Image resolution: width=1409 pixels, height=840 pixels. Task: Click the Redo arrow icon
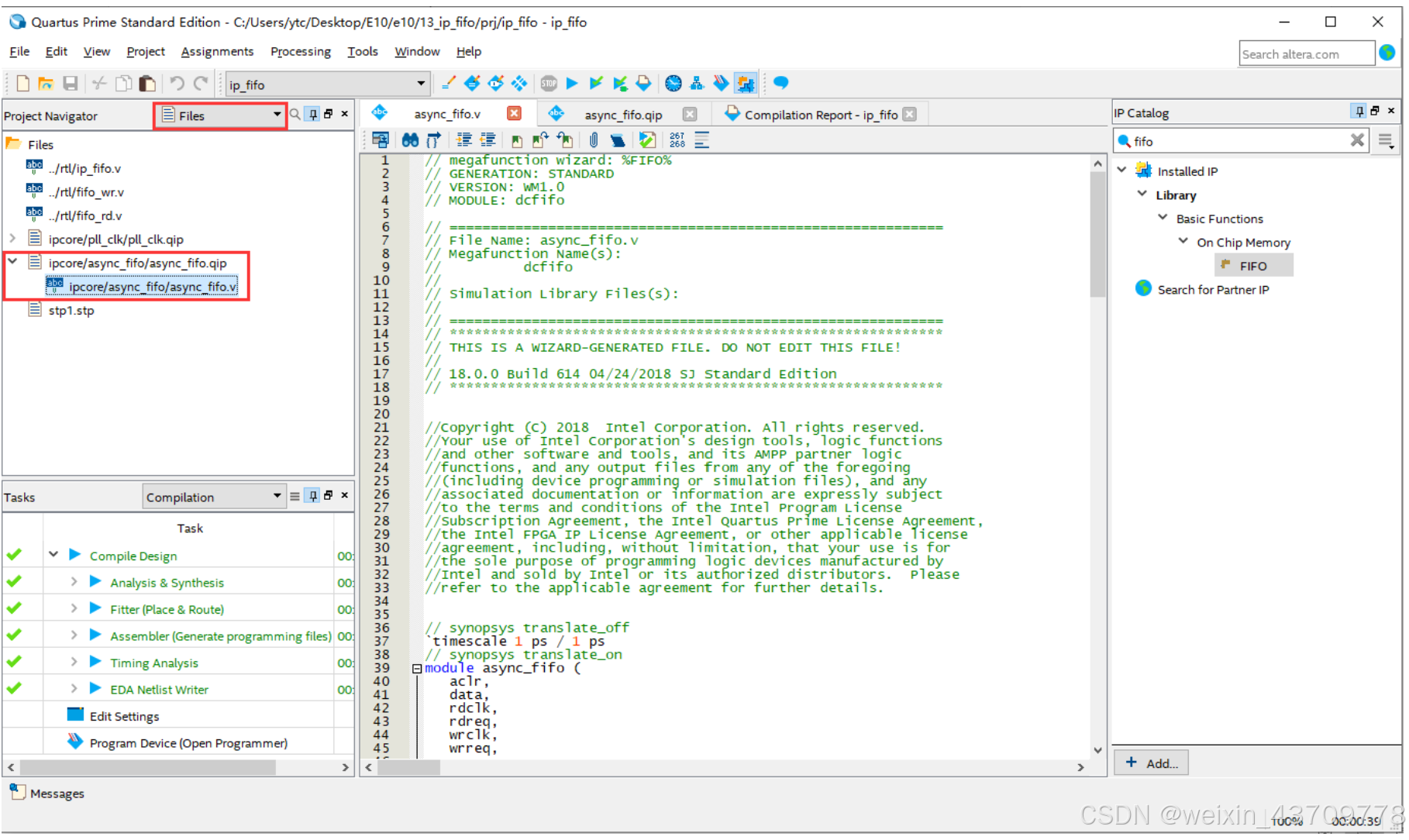pos(201,84)
